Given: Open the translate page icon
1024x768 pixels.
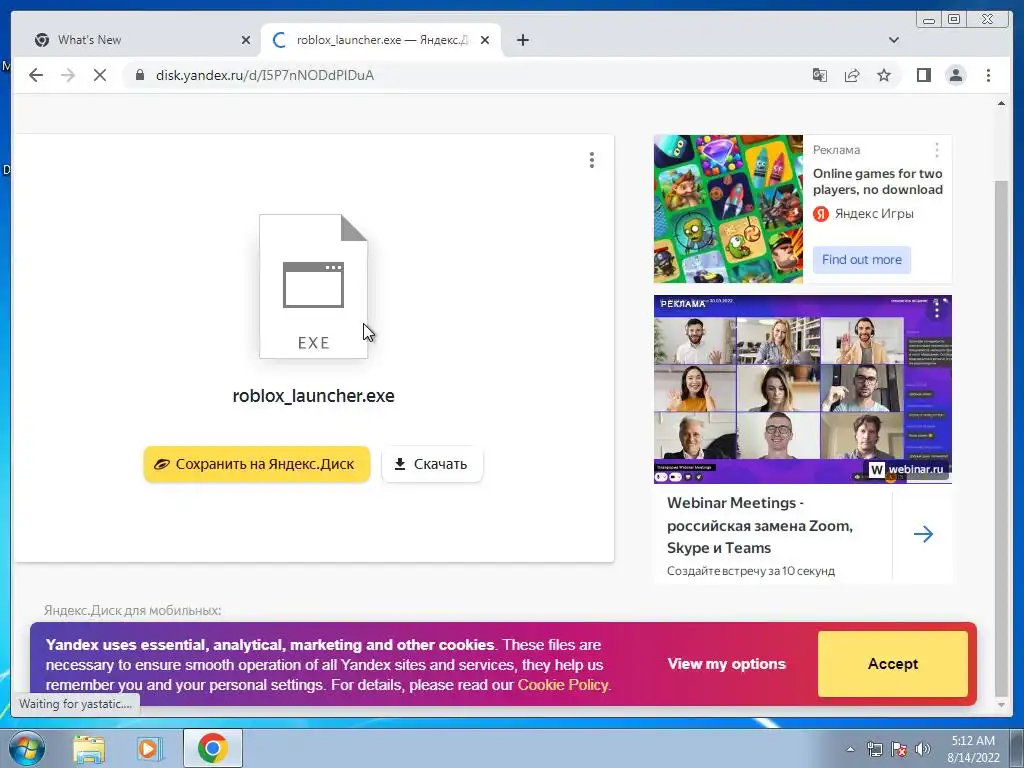Looking at the screenshot, I should tap(820, 75).
